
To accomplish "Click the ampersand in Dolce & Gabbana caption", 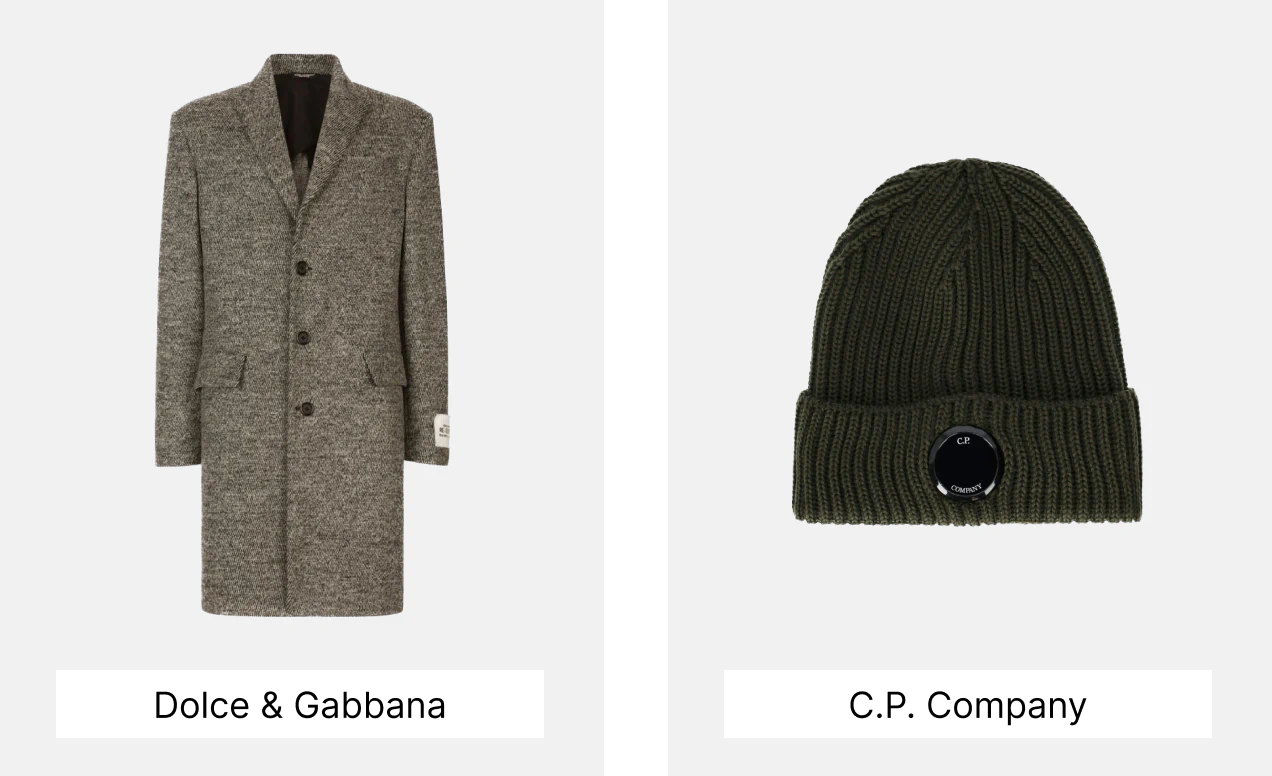I will (272, 705).
